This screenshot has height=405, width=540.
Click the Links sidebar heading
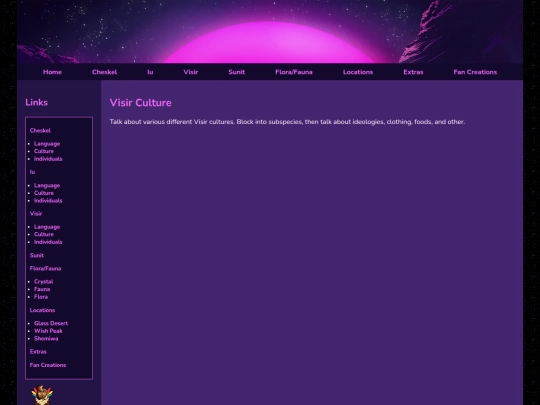click(x=37, y=102)
